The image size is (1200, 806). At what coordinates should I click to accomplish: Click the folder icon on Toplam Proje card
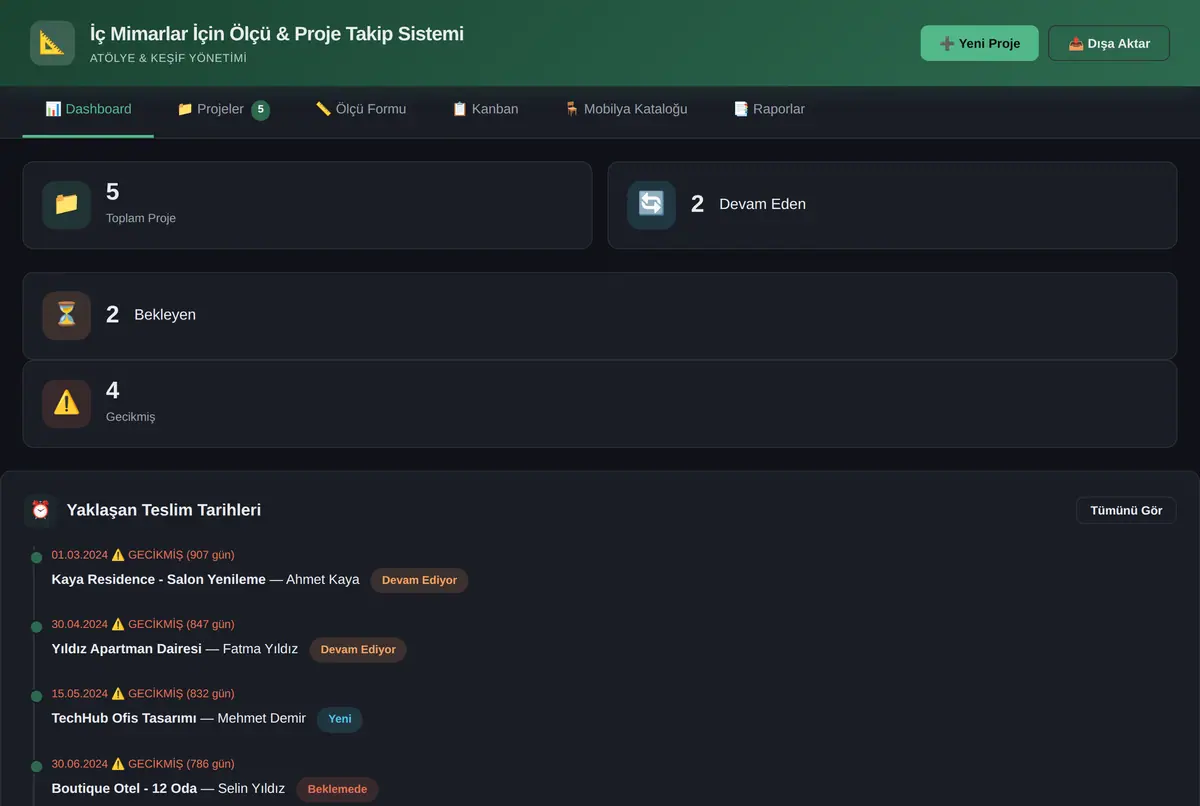click(x=66, y=205)
